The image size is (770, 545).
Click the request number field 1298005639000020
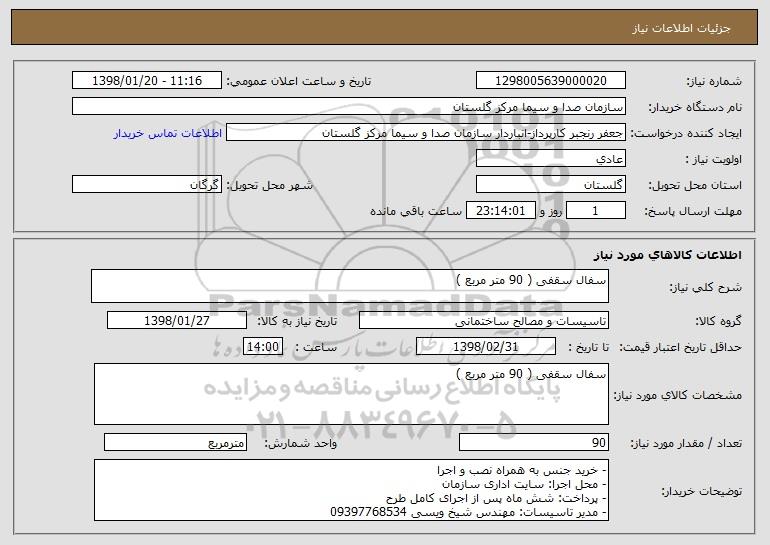550,81
